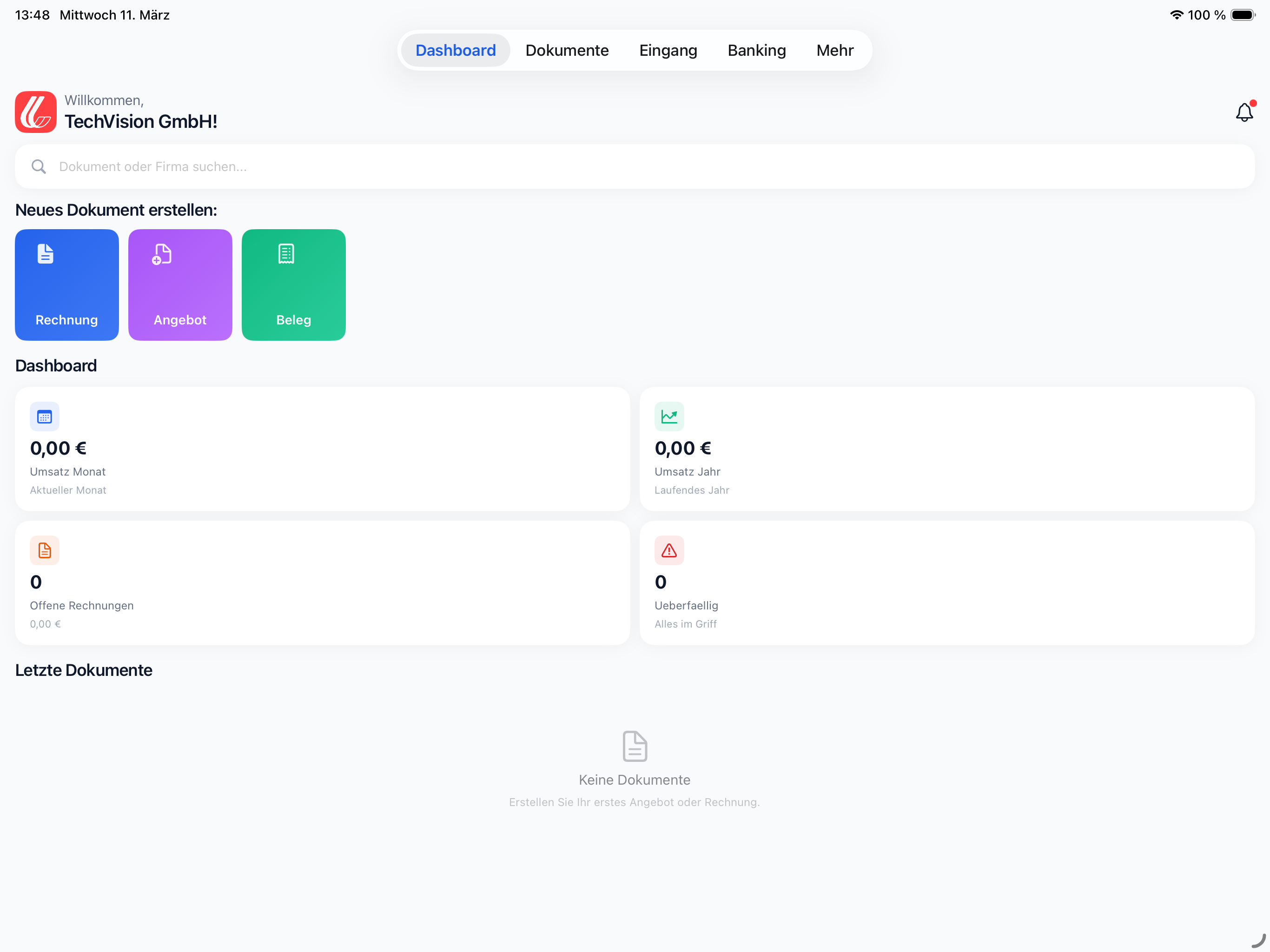Focus the Dokument oder Firma search field
Screen dimensions: 1270x952
[x=635, y=166]
